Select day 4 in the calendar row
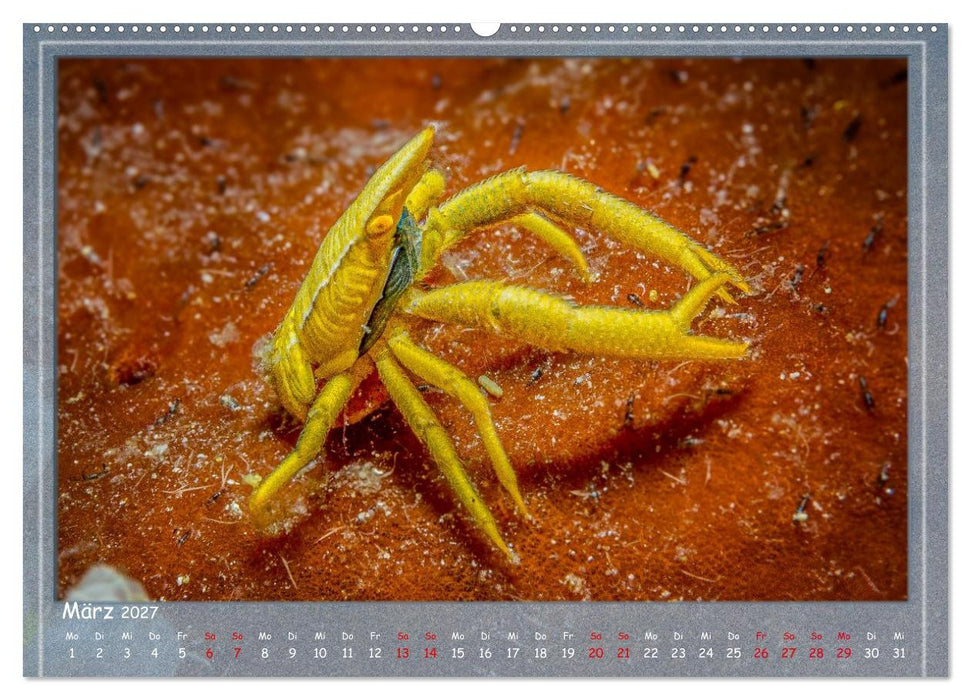 (154, 653)
